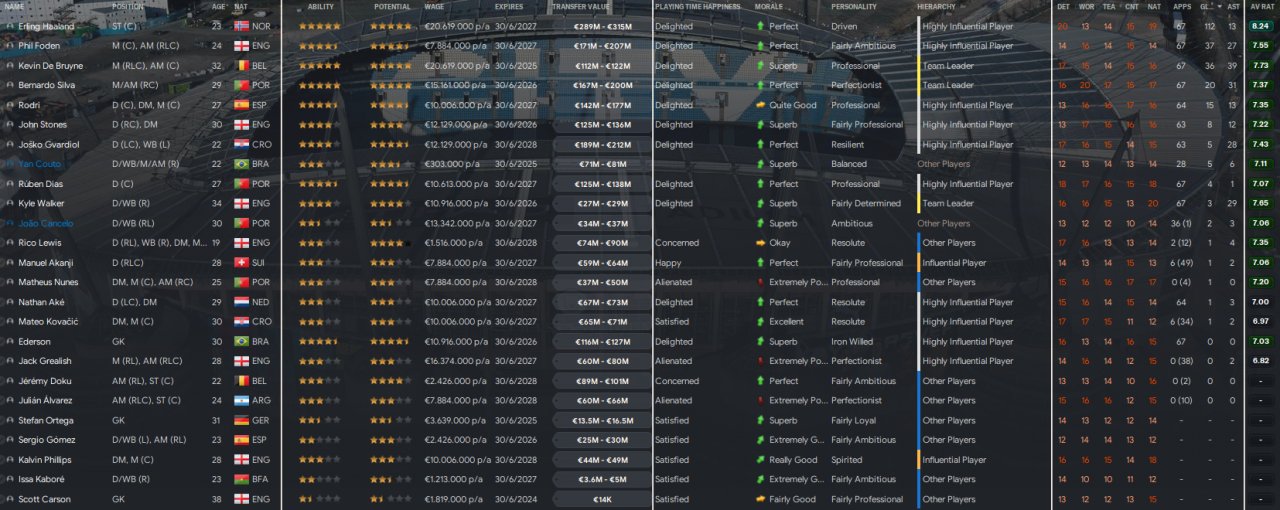Open Yan Couto's player profile link

(38, 164)
